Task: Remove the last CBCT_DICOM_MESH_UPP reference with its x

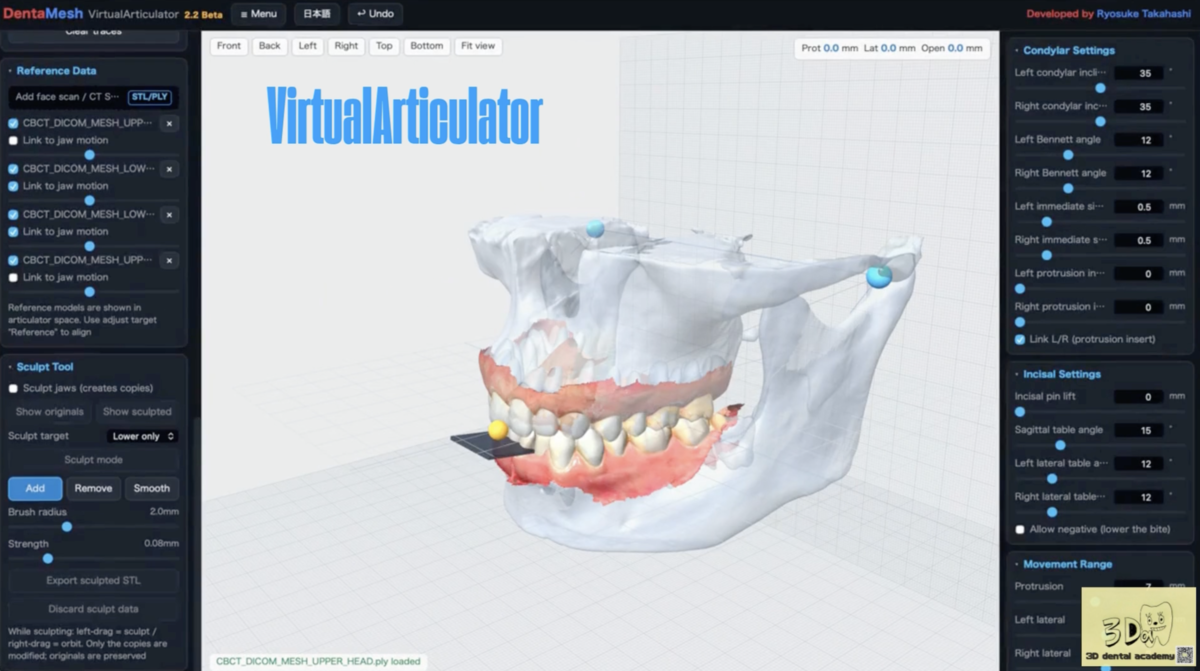Action: point(169,260)
